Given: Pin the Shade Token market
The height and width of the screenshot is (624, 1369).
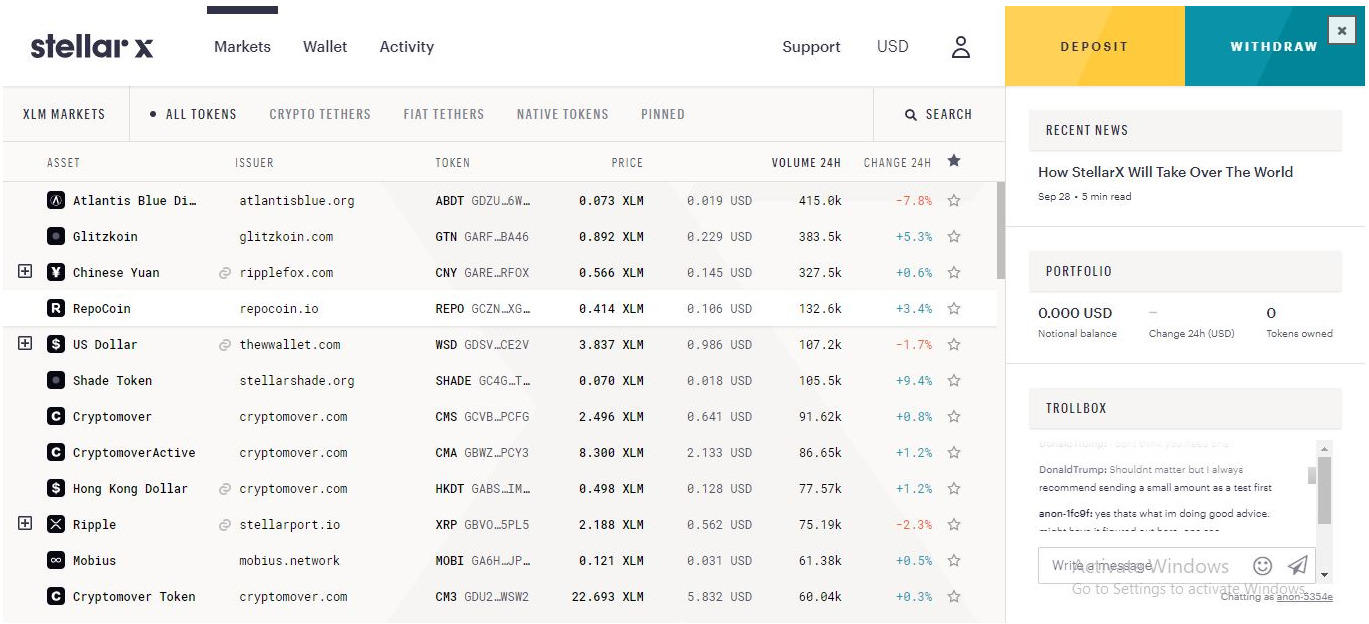Looking at the screenshot, I should click(954, 380).
